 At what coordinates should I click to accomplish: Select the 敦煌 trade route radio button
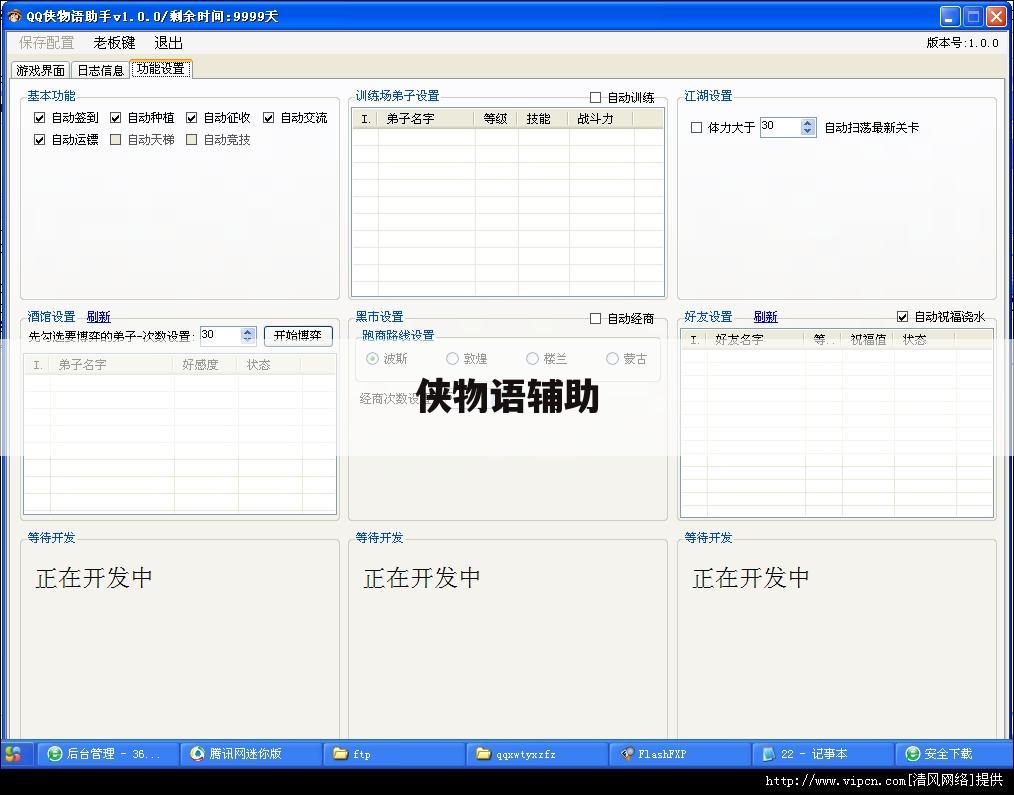point(453,358)
